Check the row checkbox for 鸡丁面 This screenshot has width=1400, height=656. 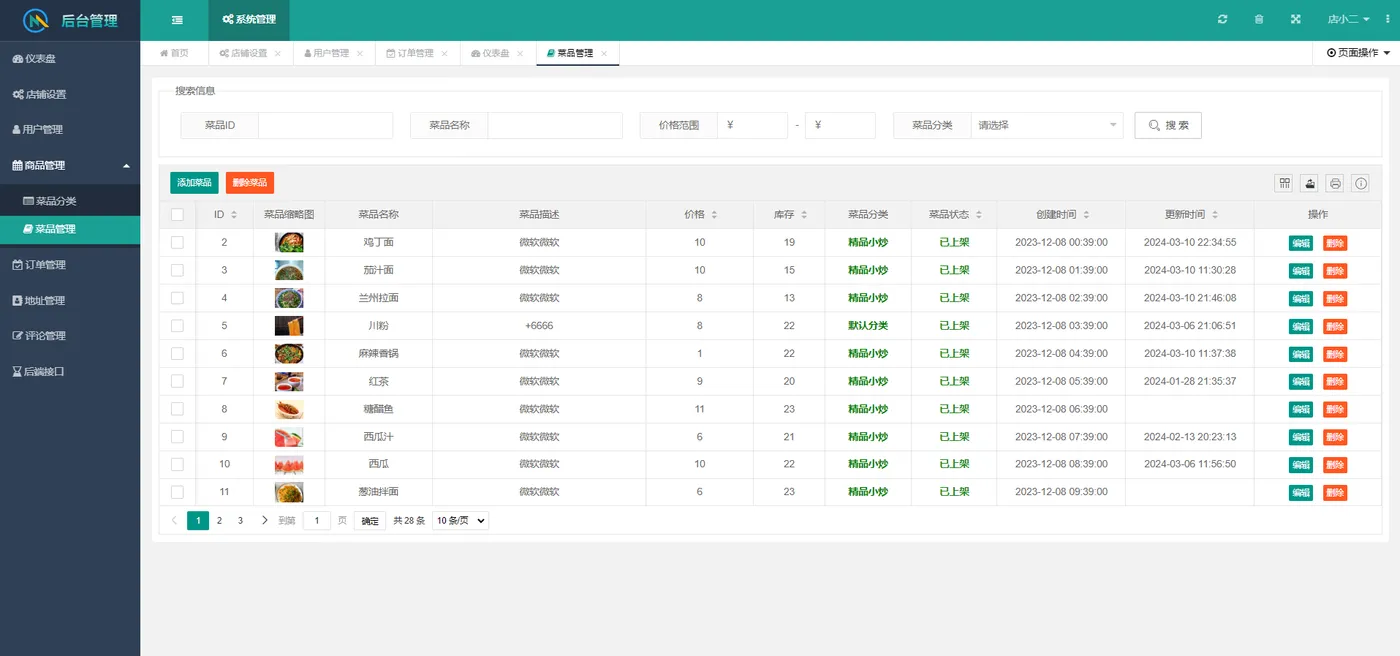click(177, 242)
